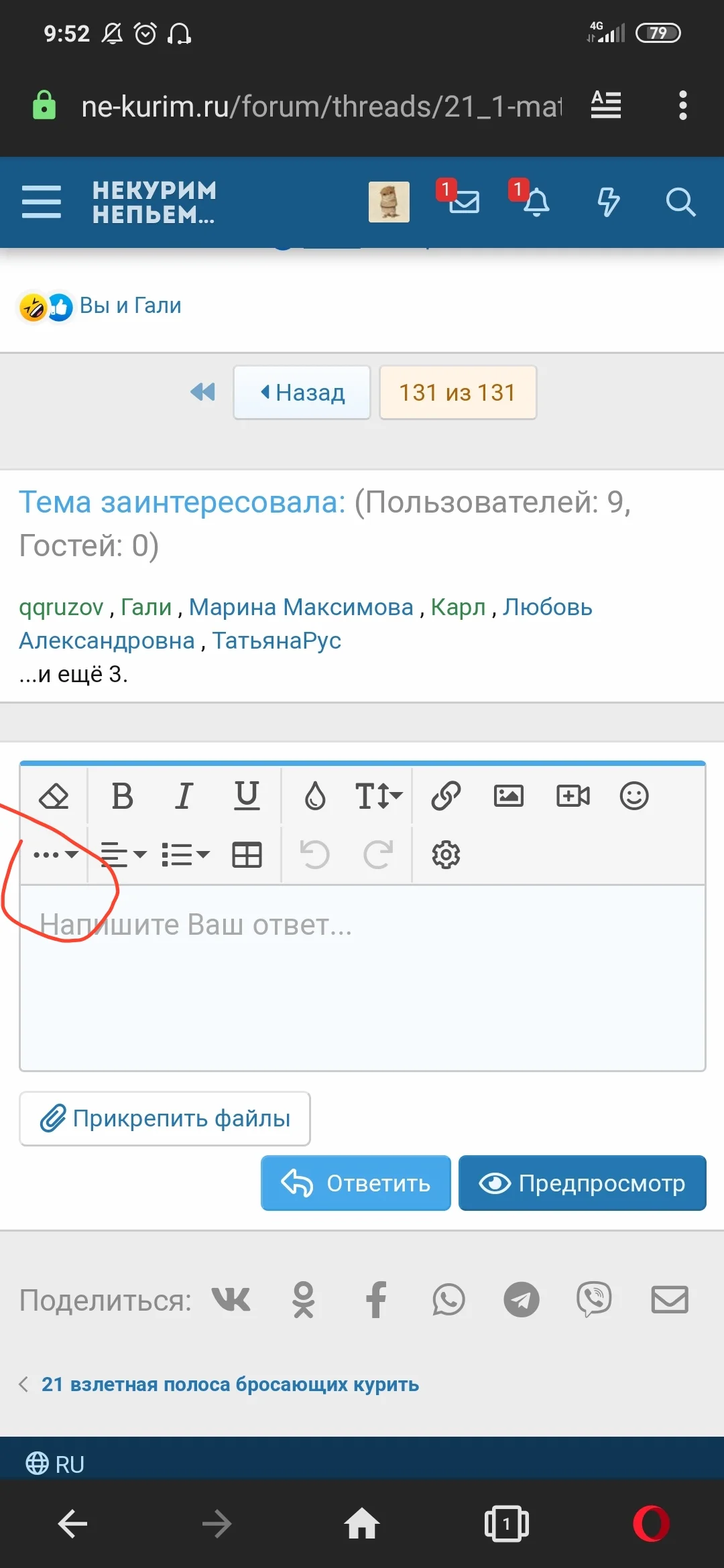Screen dimensions: 724x1568
Task: Insert image icon in editor
Action: tap(509, 796)
